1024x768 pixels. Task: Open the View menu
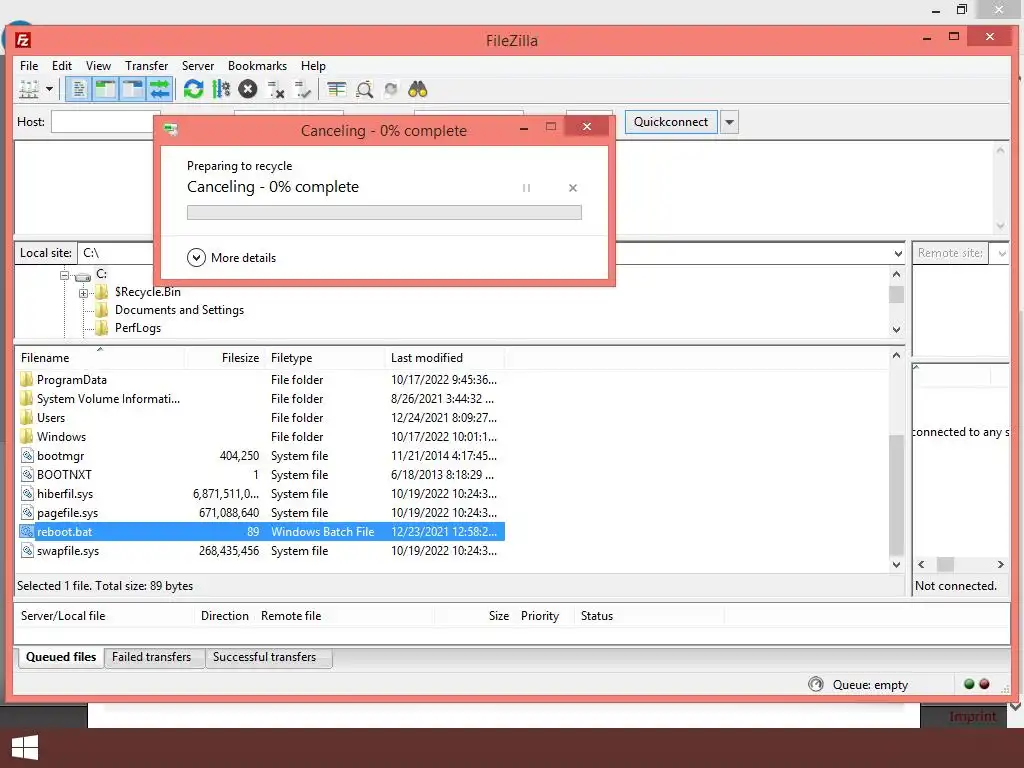(99, 66)
